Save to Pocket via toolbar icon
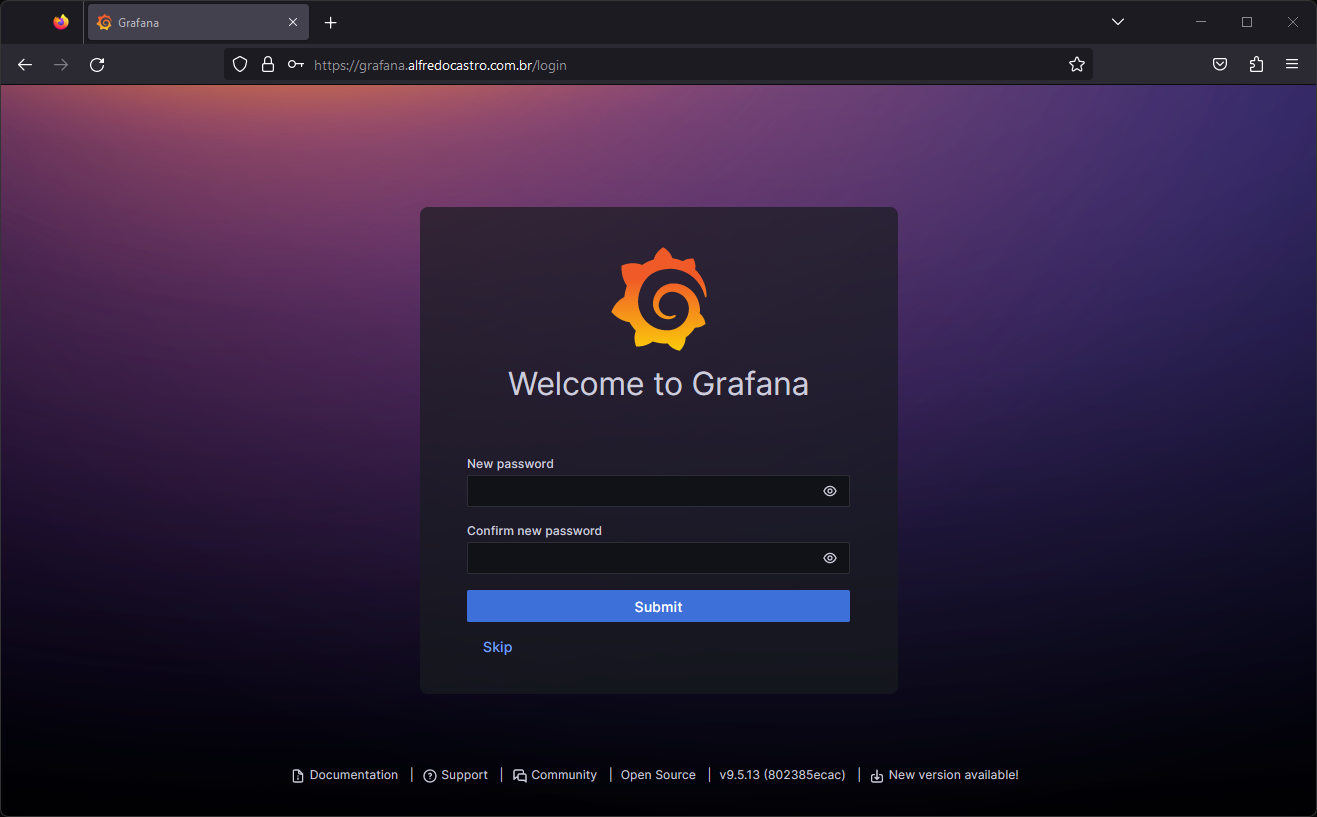The height and width of the screenshot is (817, 1317). click(x=1220, y=64)
